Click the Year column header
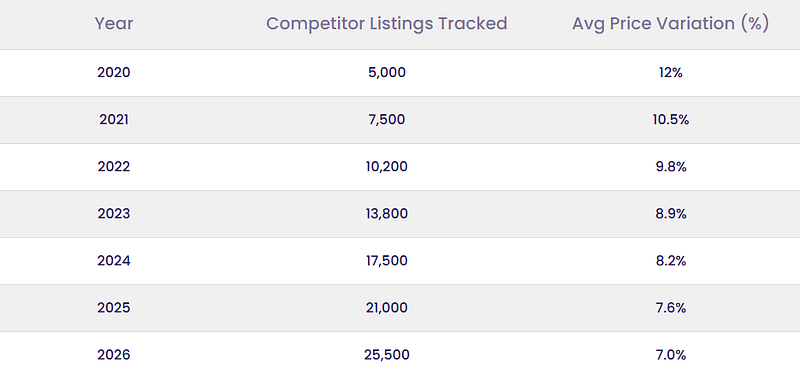The height and width of the screenshot is (376, 800). coord(114,23)
